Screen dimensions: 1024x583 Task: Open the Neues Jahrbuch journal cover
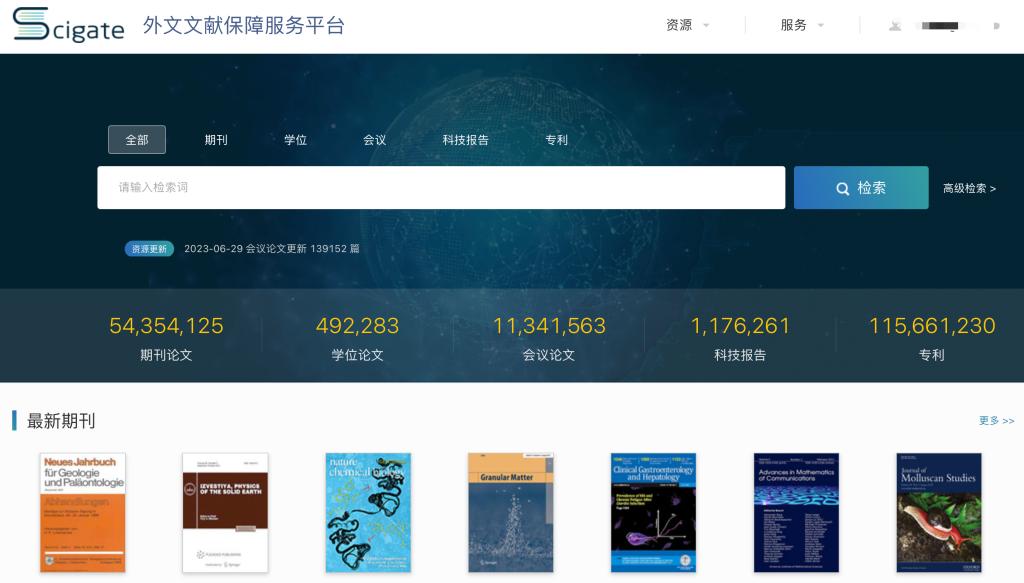(x=83, y=512)
